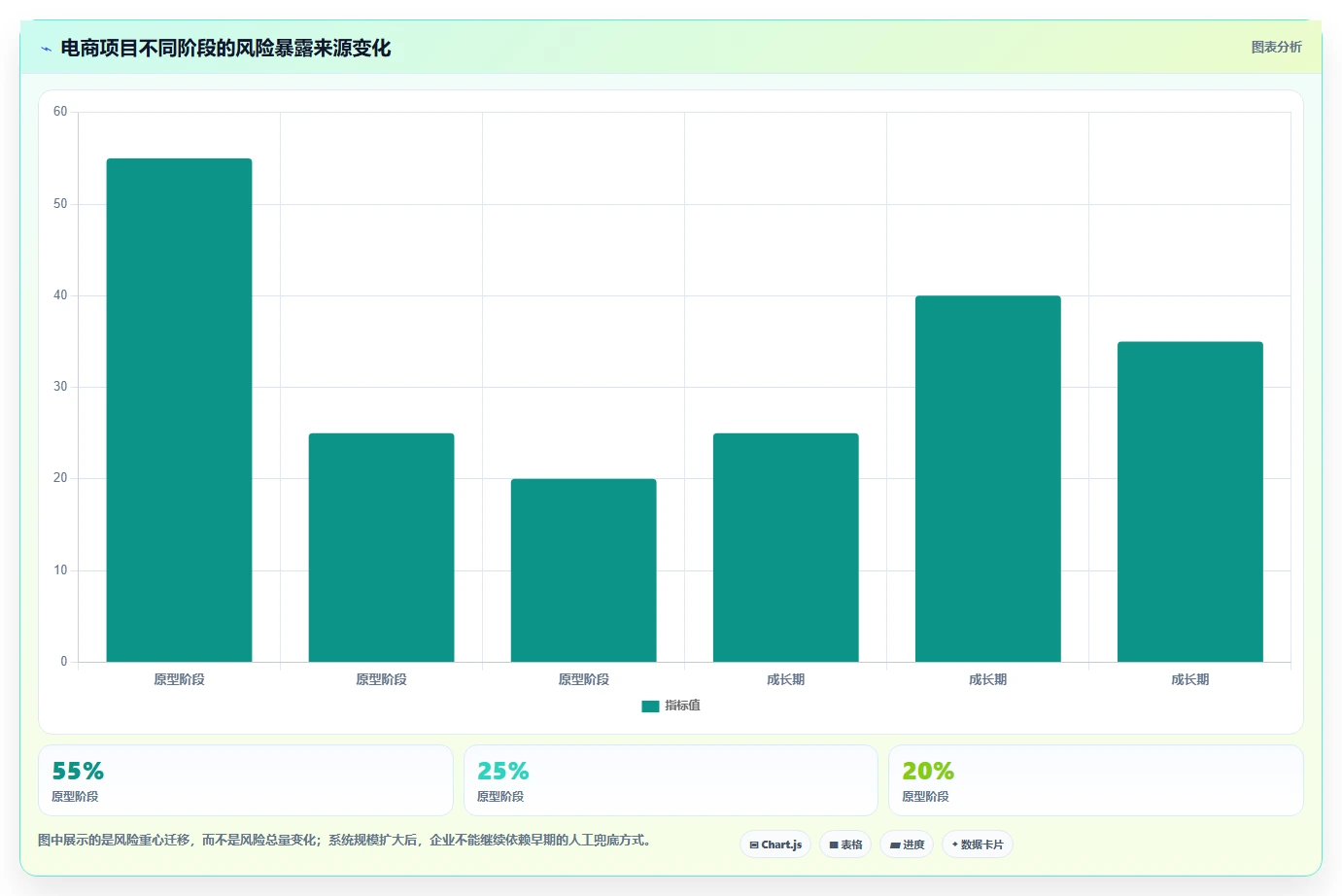The width and height of the screenshot is (1342, 896).
Task: Open the 55% 原型阶段 stat card
Action: [x=246, y=780]
